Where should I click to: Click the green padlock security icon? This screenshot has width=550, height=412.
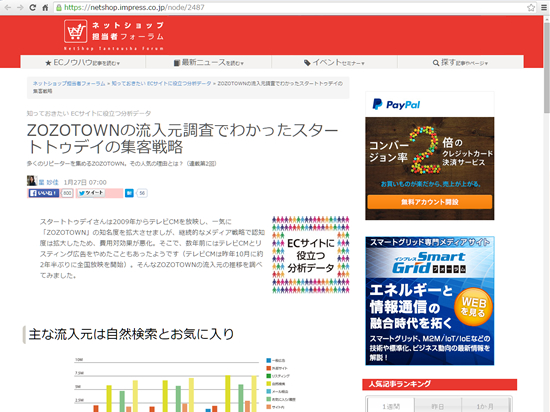[x=59, y=7]
